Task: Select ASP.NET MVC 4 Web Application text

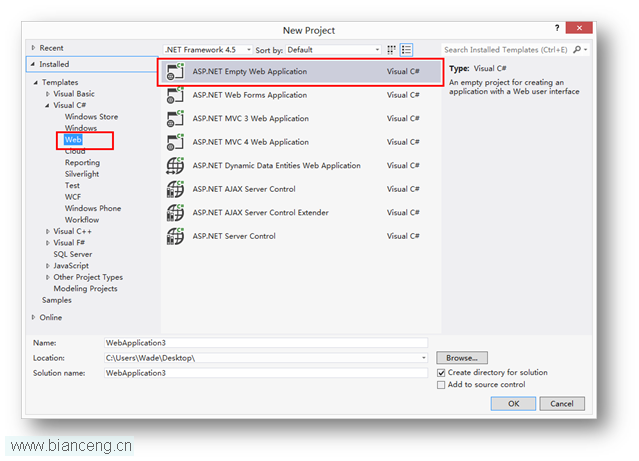Action: pyautogui.click(x=251, y=142)
